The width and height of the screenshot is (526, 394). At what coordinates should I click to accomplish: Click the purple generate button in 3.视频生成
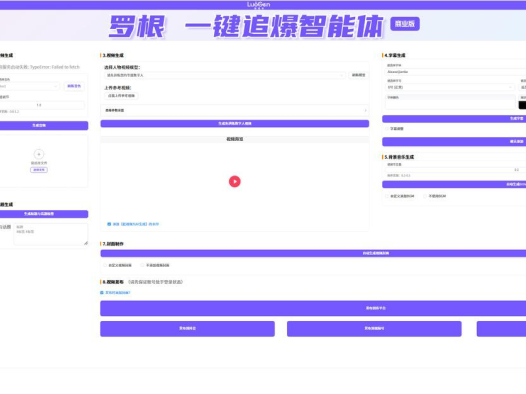[x=234, y=123]
